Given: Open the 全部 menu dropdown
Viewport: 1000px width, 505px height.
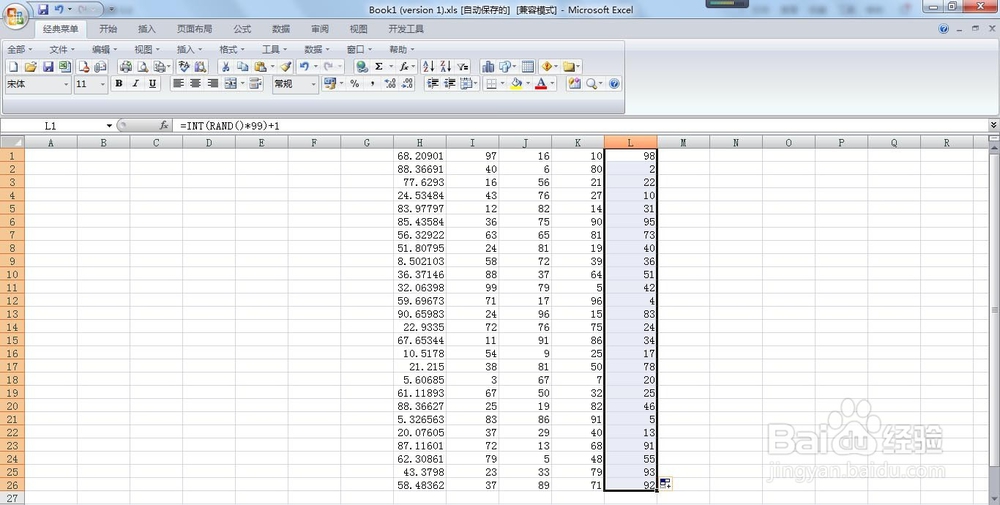Looking at the screenshot, I should tap(20, 49).
